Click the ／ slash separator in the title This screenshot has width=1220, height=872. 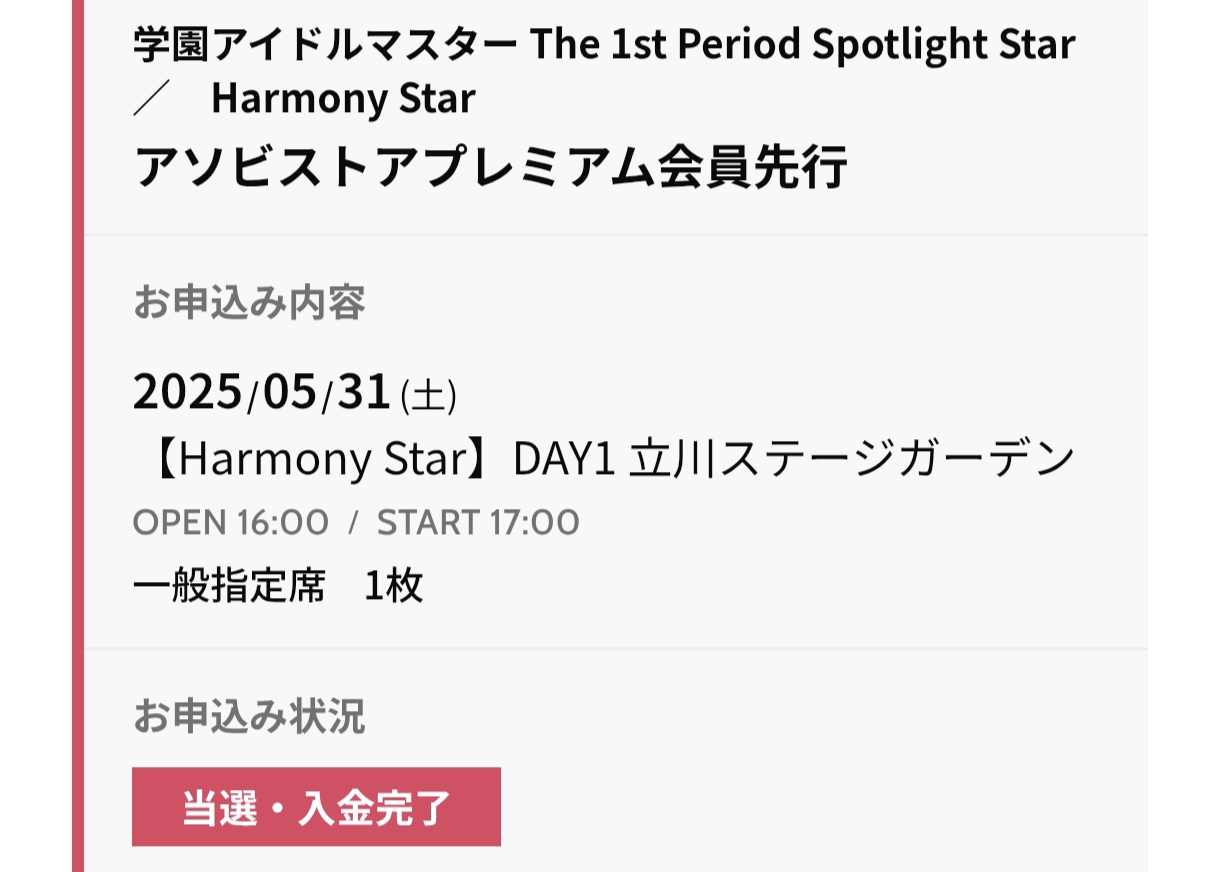[146, 99]
